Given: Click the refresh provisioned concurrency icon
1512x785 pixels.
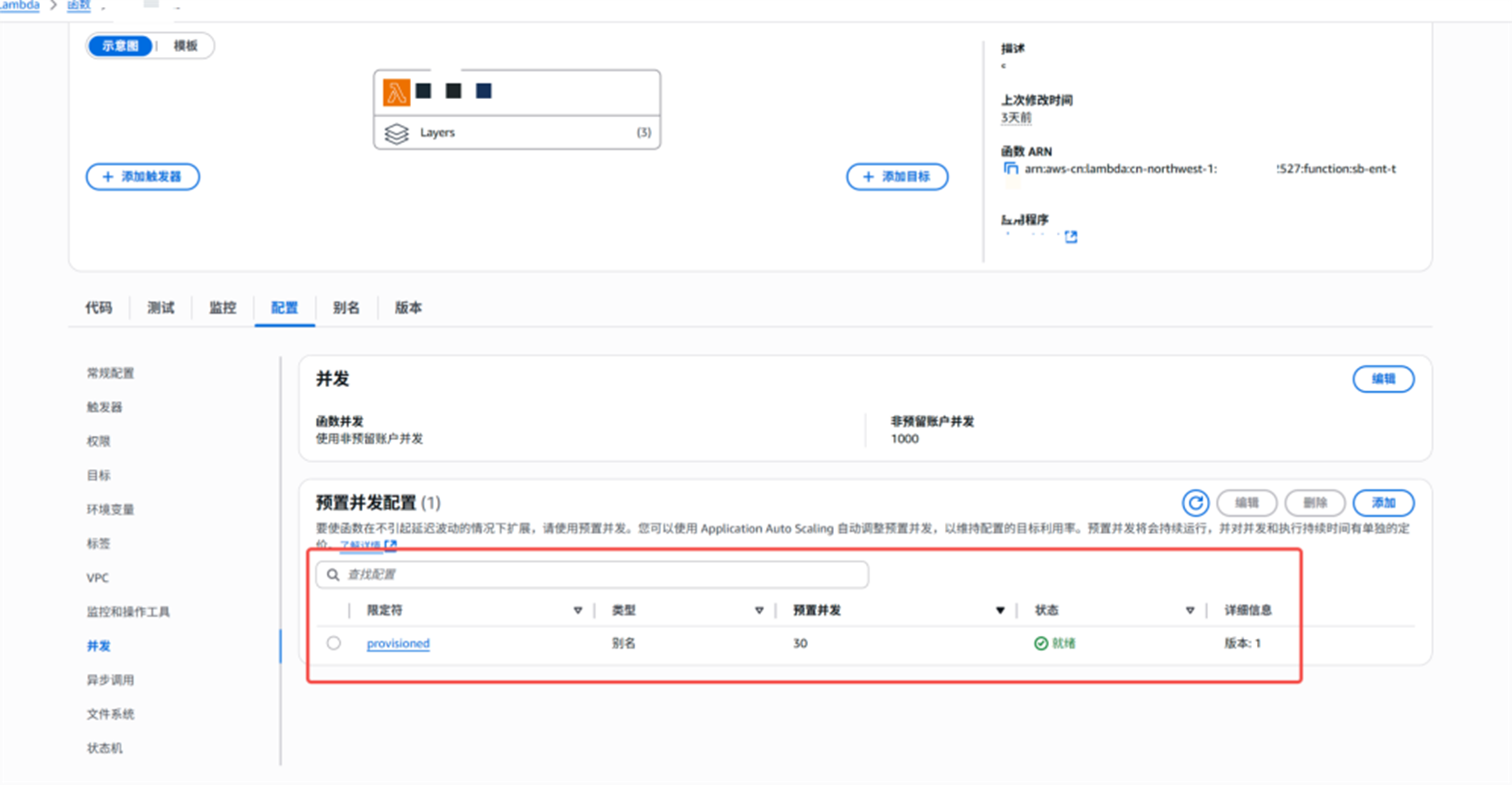Looking at the screenshot, I should (x=1195, y=503).
